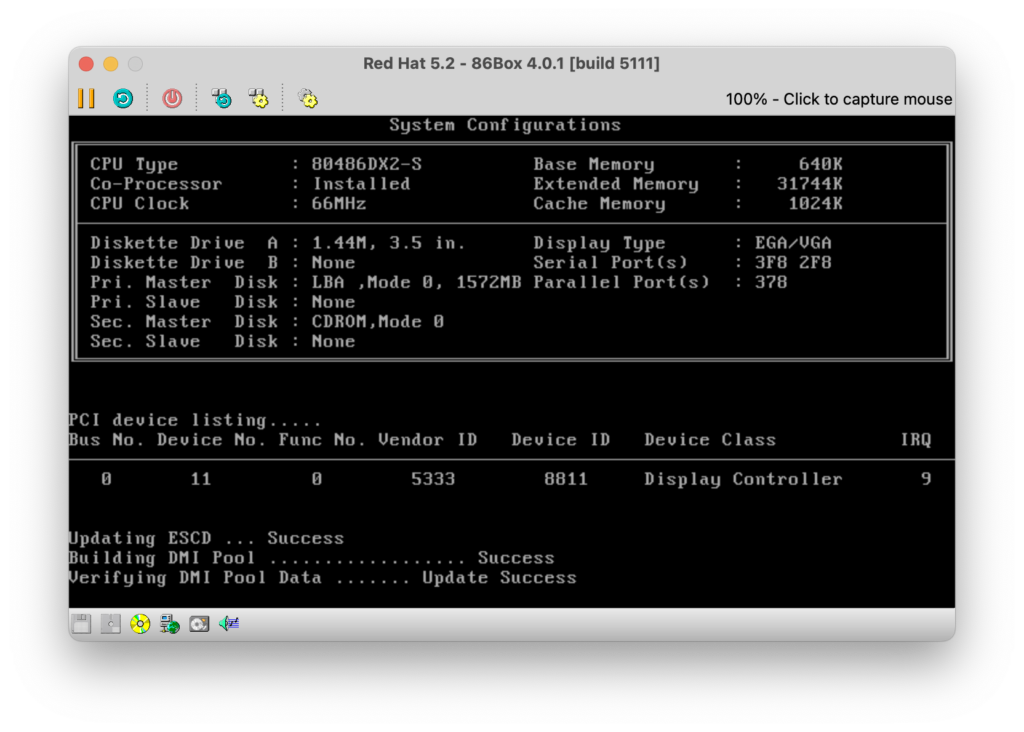
Task: Click the Parallel Port(s) value '378'
Action: [771, 282]
